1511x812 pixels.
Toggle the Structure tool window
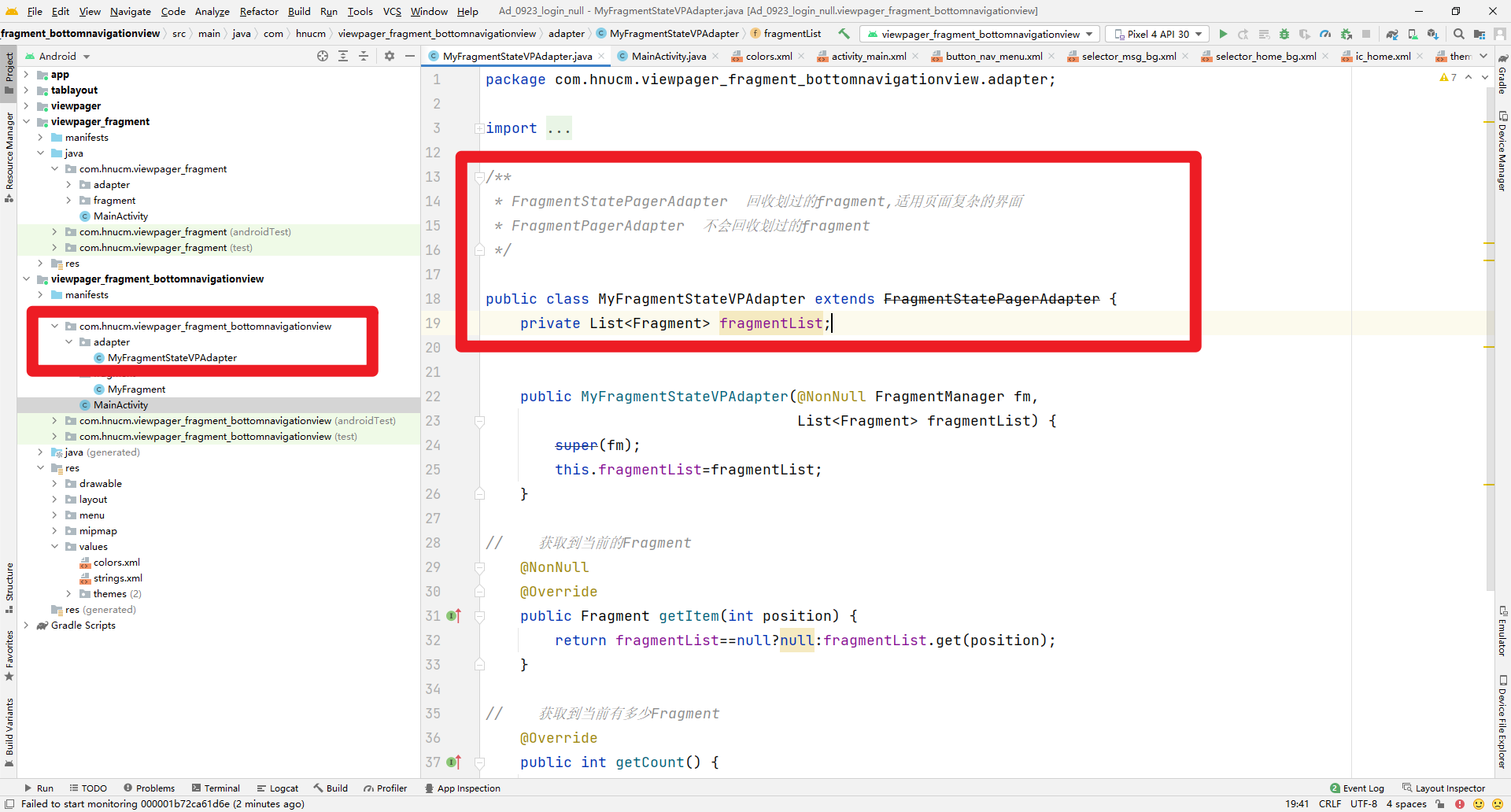[x=9, y=588]
